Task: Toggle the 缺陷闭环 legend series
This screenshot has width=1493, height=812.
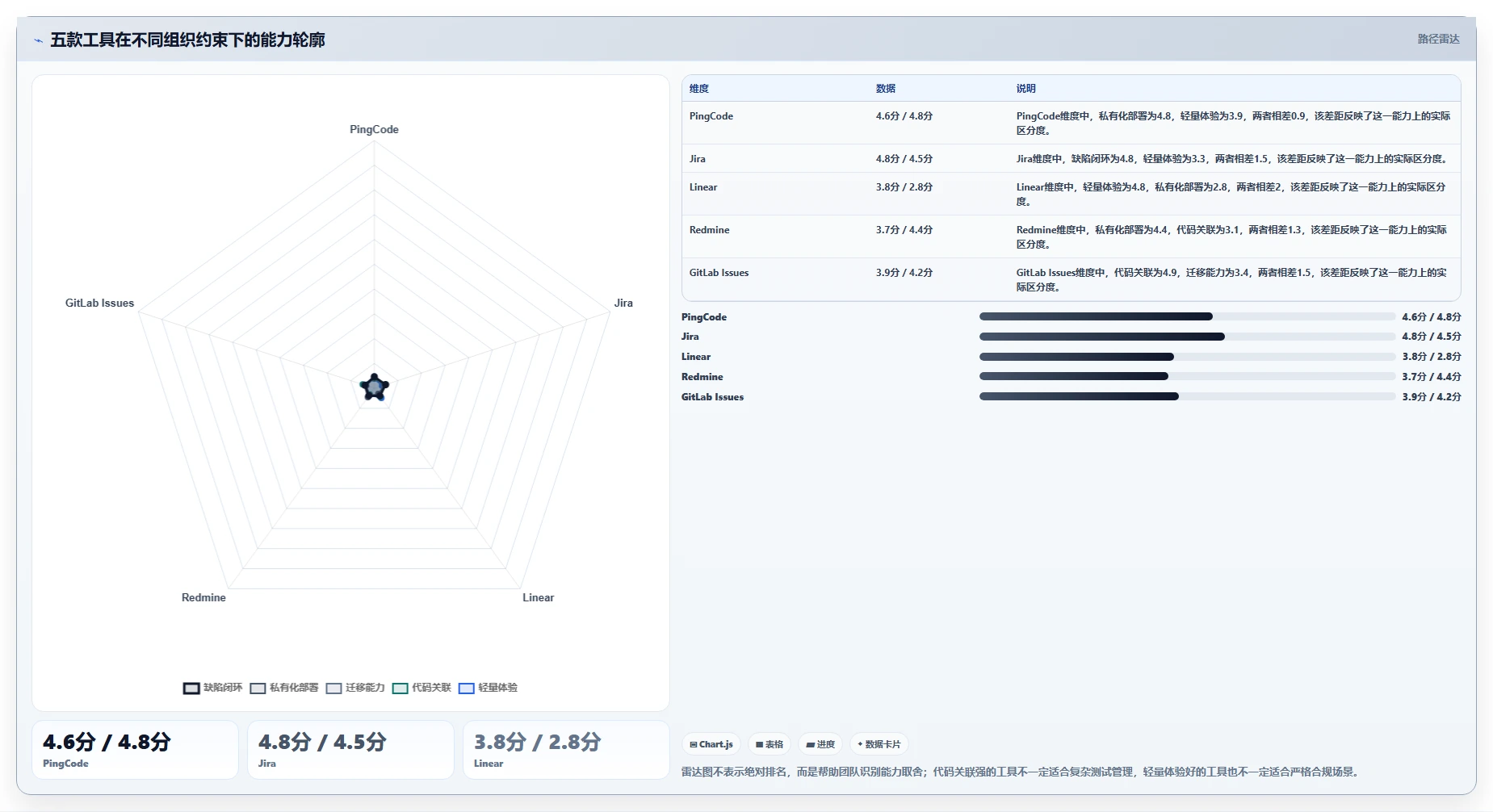Action: point(213,688)
